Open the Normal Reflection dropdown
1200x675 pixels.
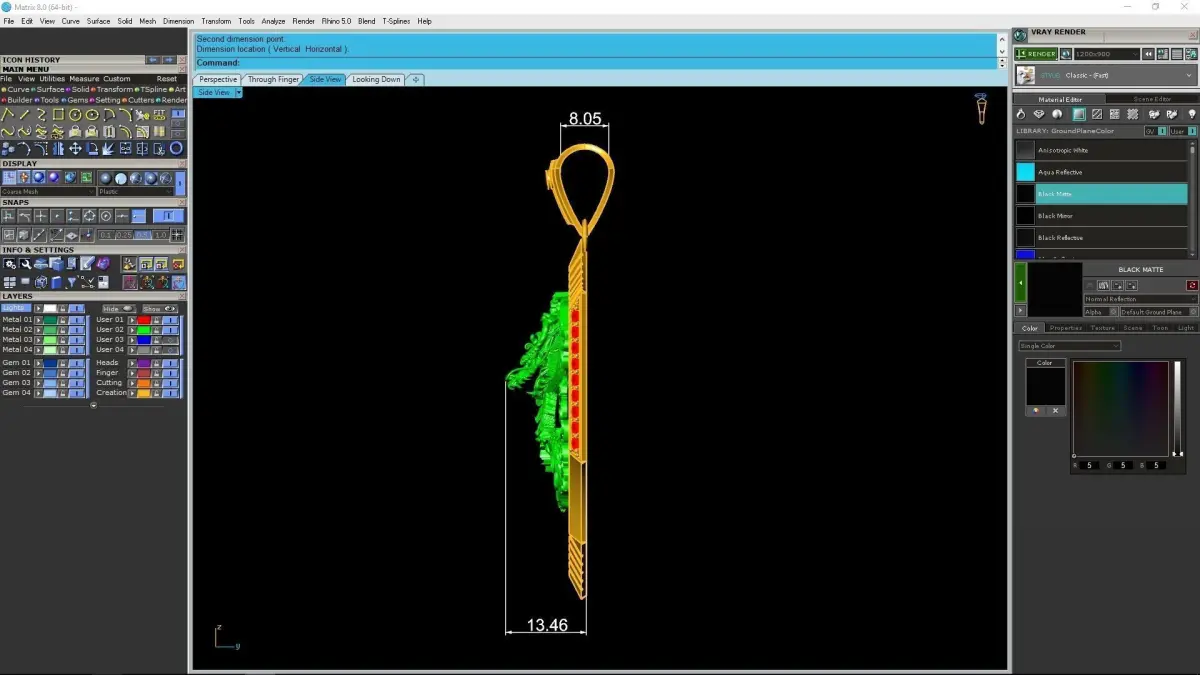pos(1140,299)
